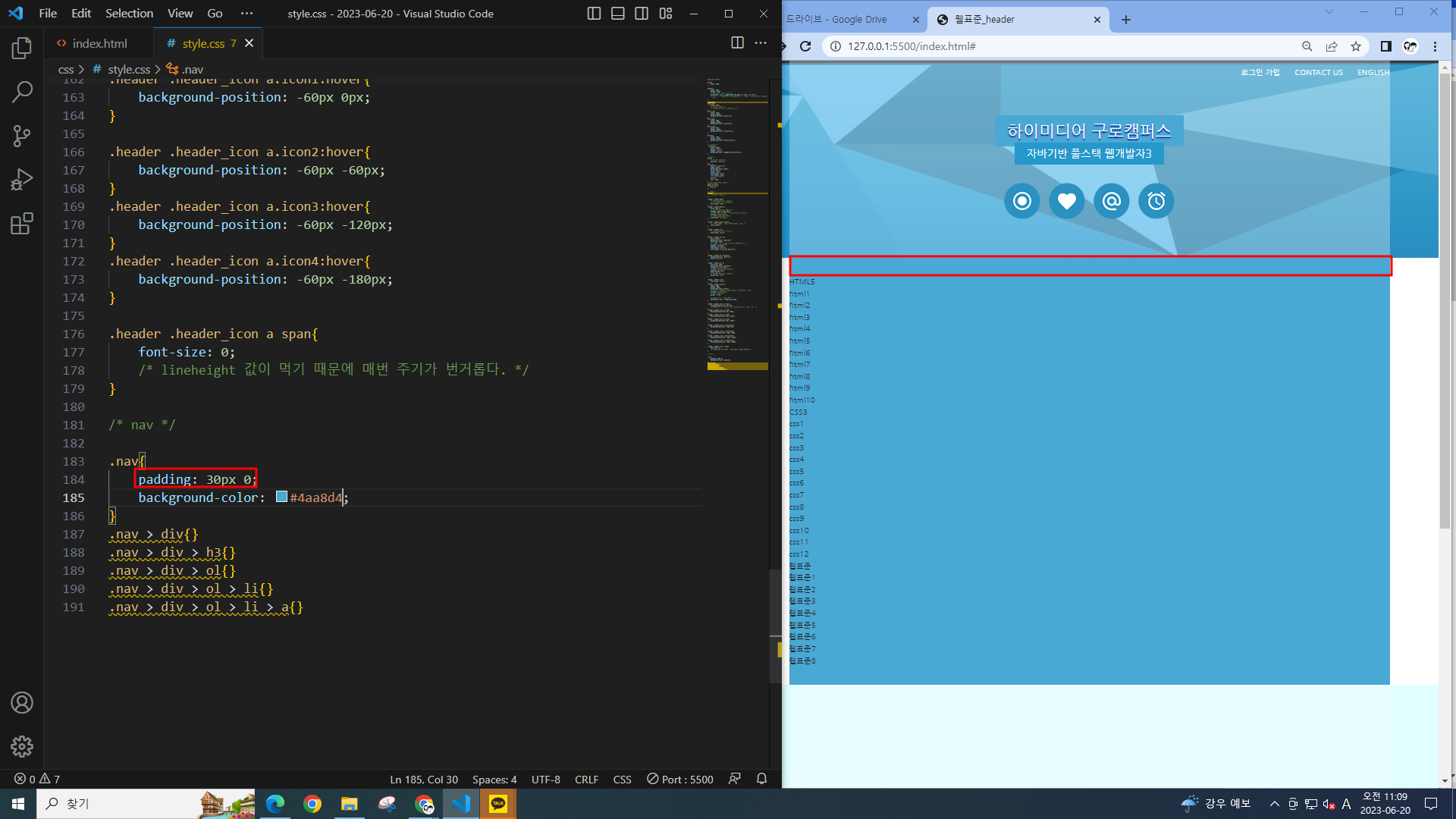Open the Search view icon
1456x819 pixels.
point(22,93)
